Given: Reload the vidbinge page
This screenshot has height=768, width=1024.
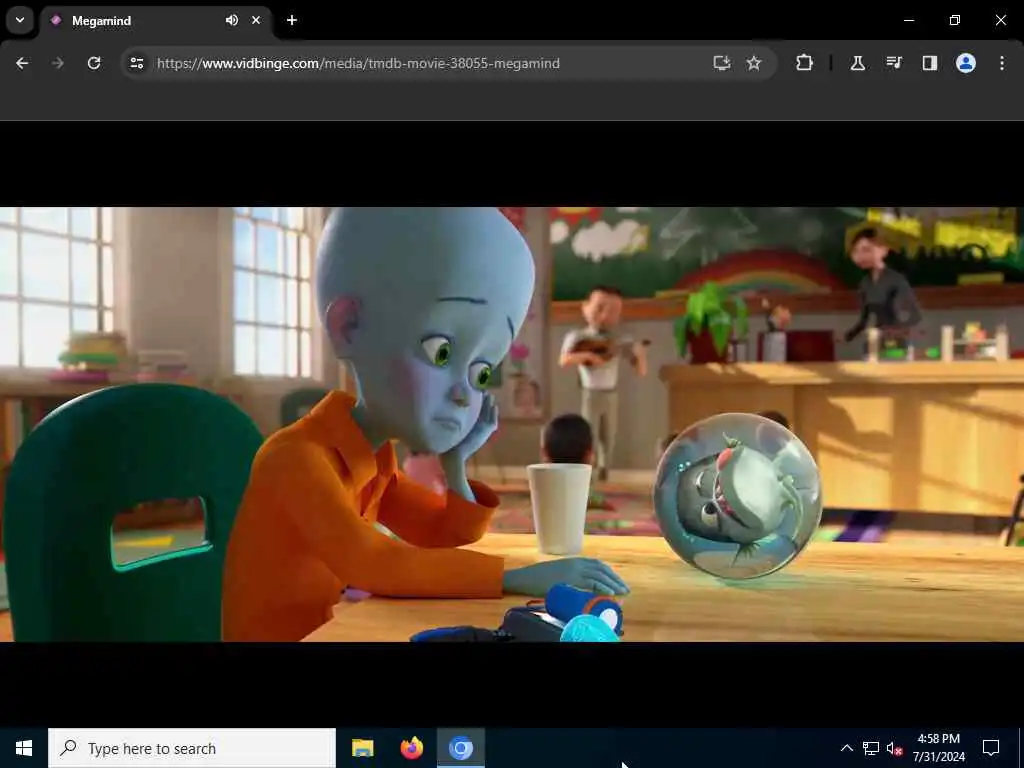Looking at the screenshot, I should click(x=94, y=63).
